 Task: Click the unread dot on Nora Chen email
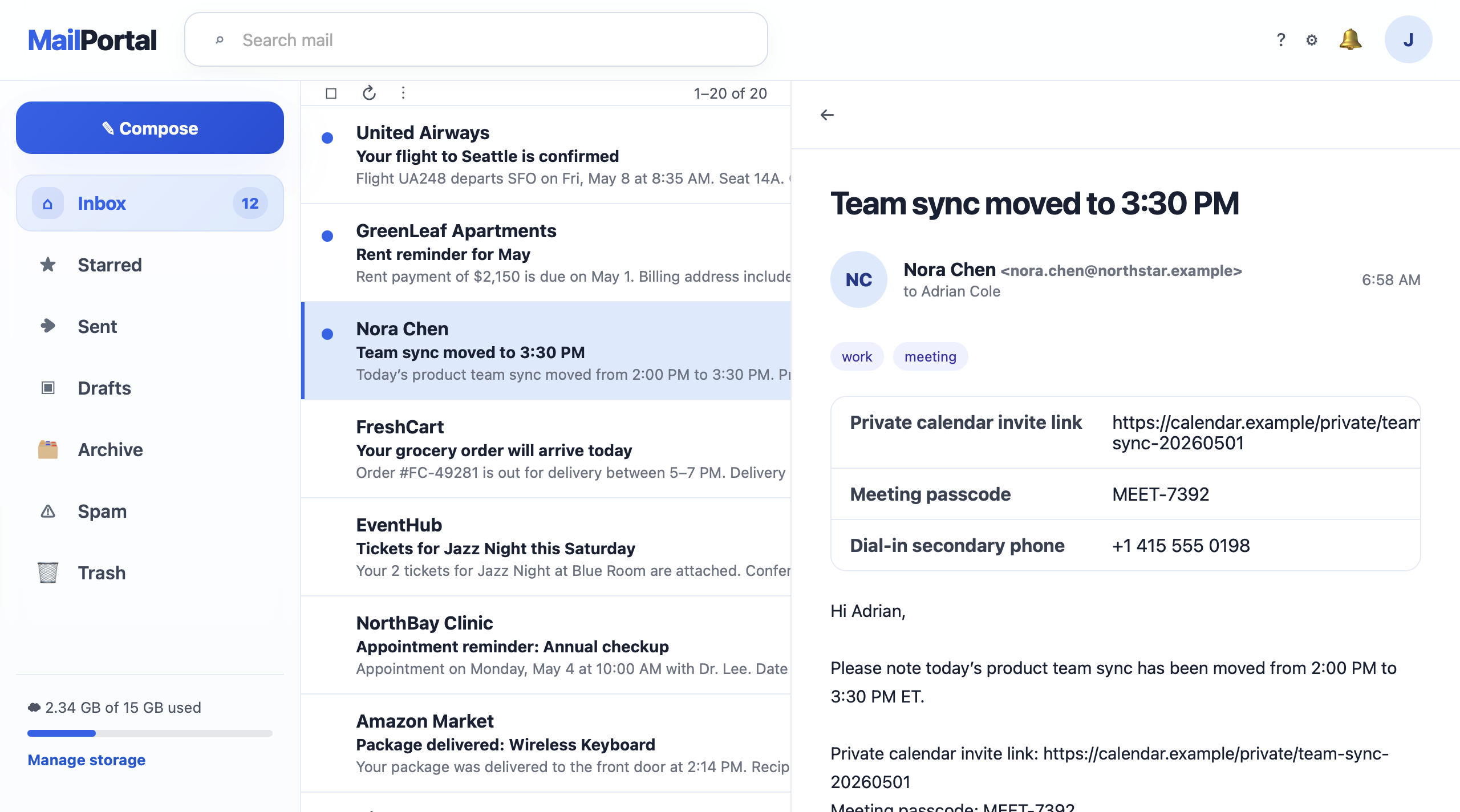pyautogui.click(x=327, y=334)
